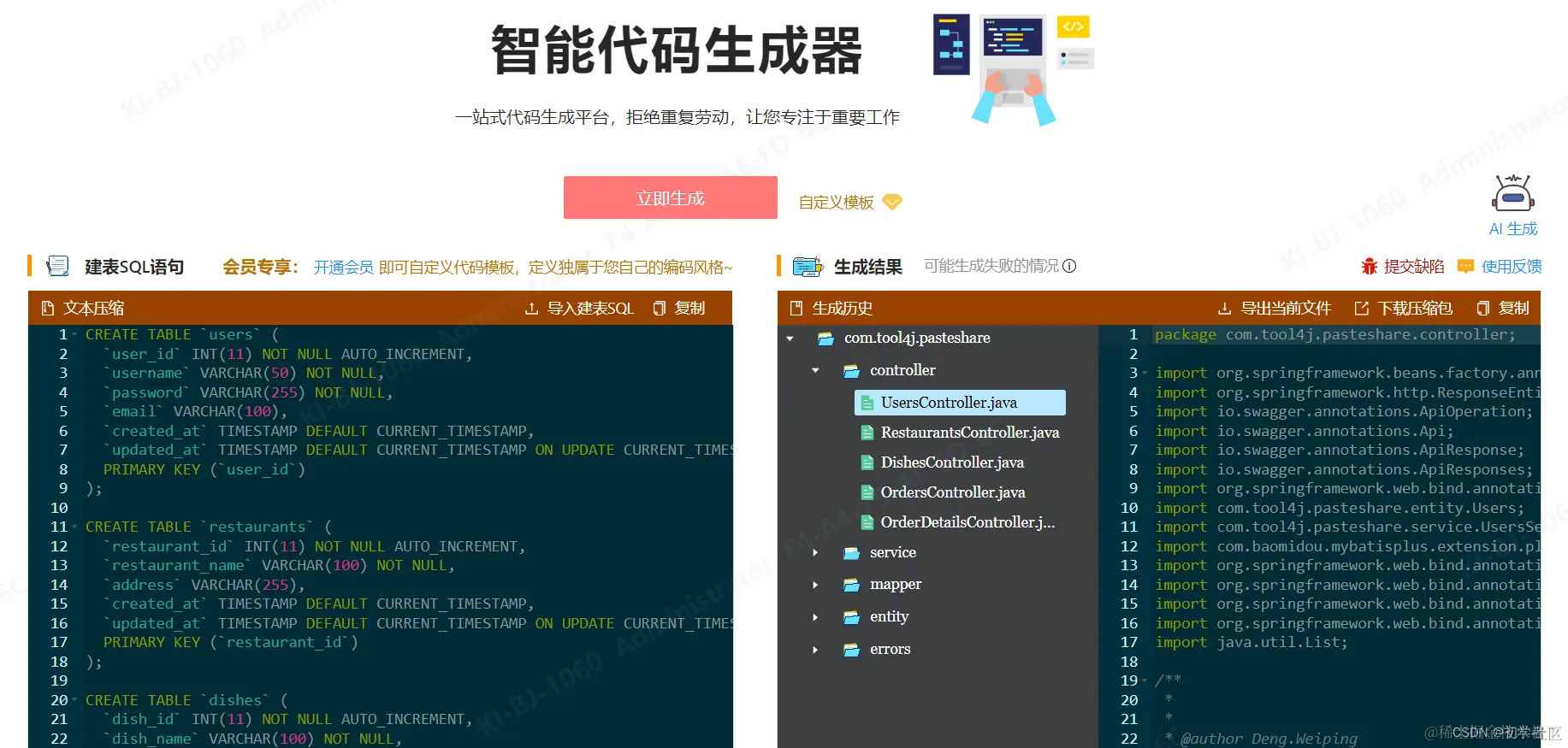Open the AI 生成 link
Screen dimensions: 1568x748
[x=1512, y=229]
